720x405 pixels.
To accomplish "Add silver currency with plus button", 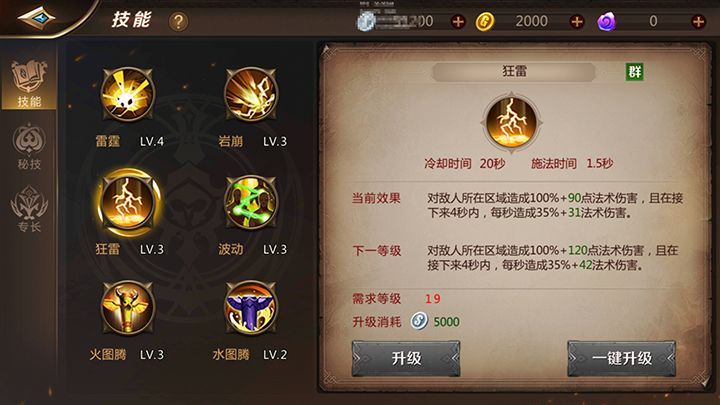I will (x=458, y=22).
